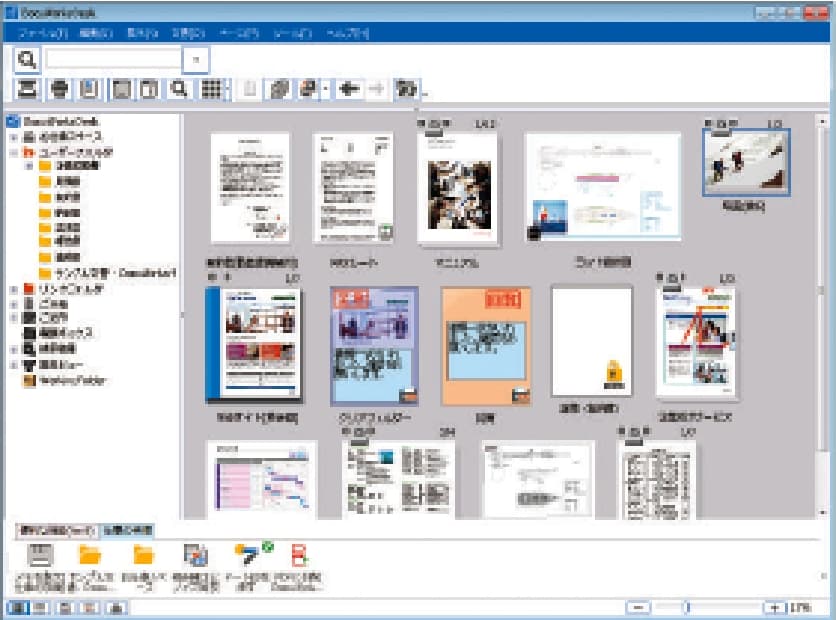This screenshot has width=836, height=620.
Task: Toggle to list view using the bottom-left view icon
Action: coord(17,606)
